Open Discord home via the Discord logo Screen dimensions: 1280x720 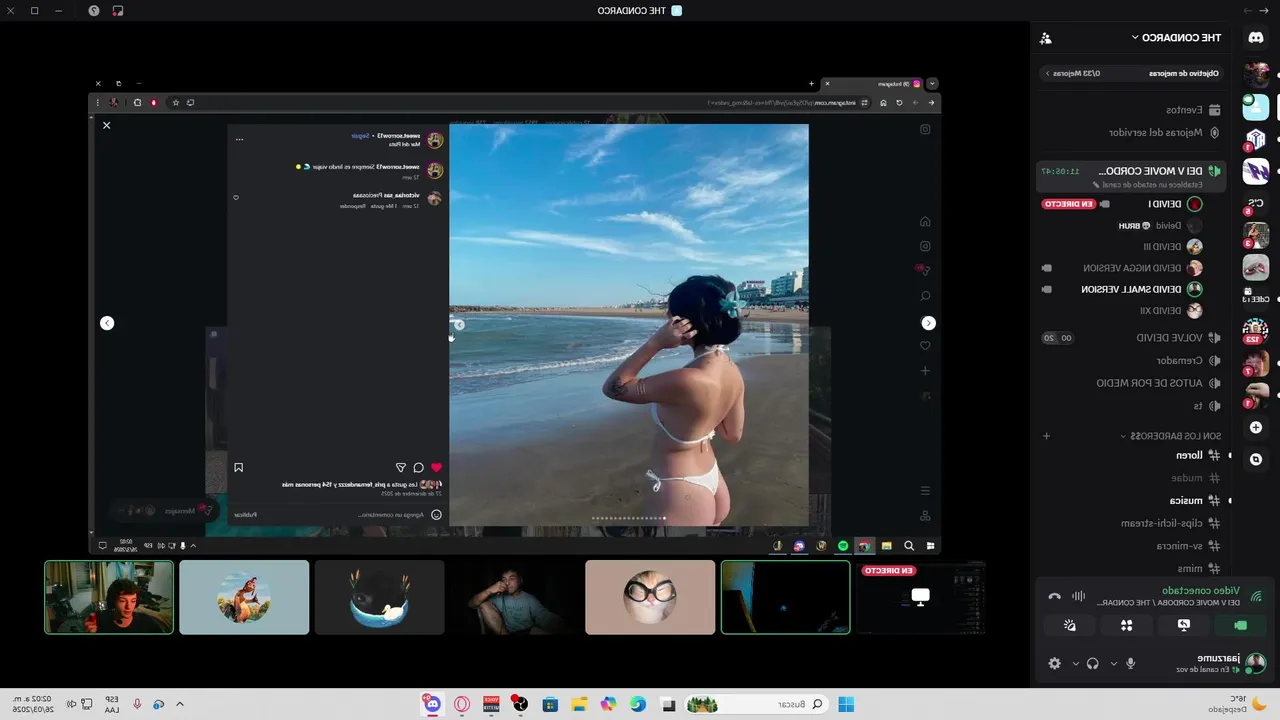point(1256,38)
